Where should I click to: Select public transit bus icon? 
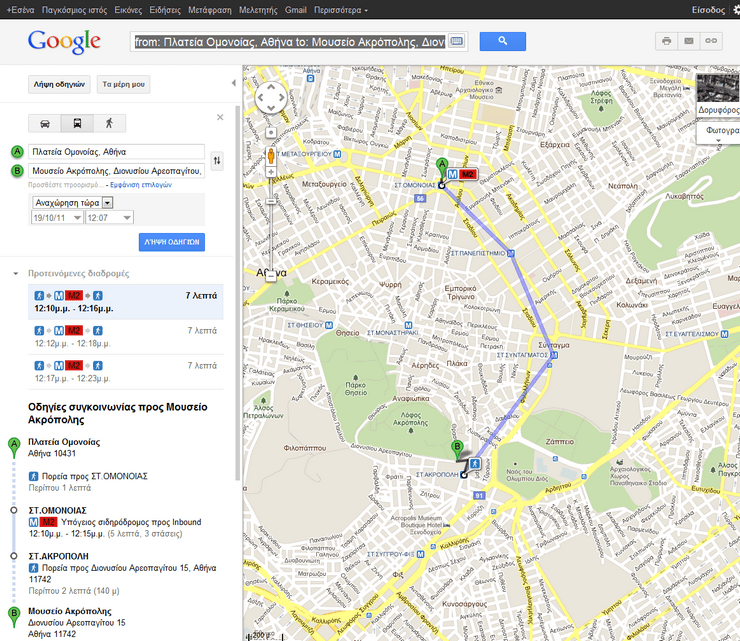click(77, 124)
